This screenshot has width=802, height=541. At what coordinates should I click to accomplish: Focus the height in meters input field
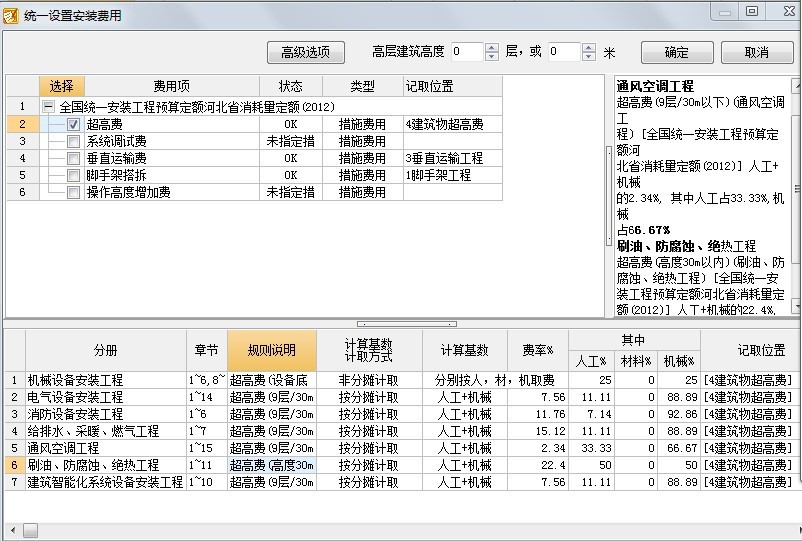[564, 52]
